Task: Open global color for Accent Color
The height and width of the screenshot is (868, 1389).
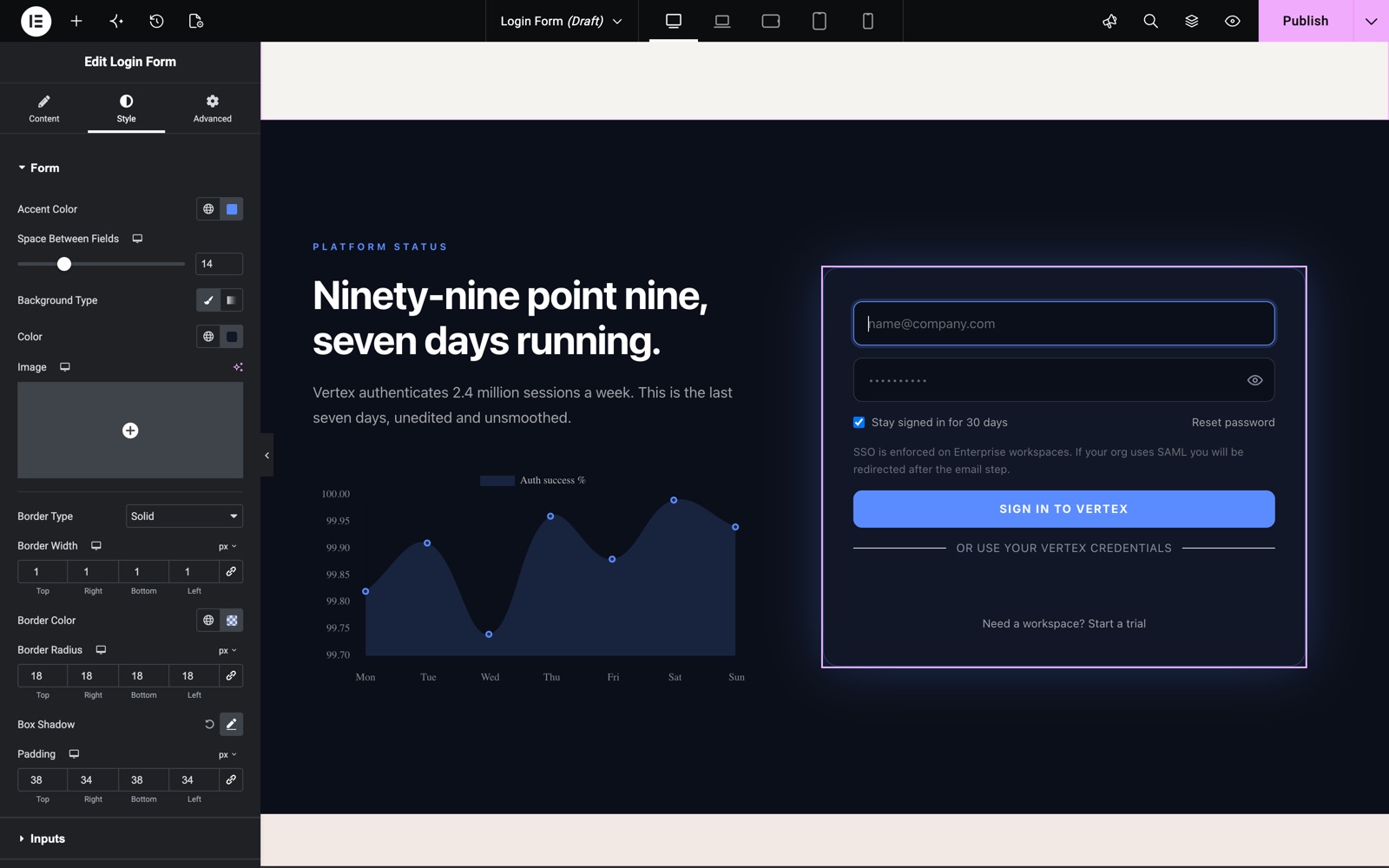Action: (x=208, y=209)
